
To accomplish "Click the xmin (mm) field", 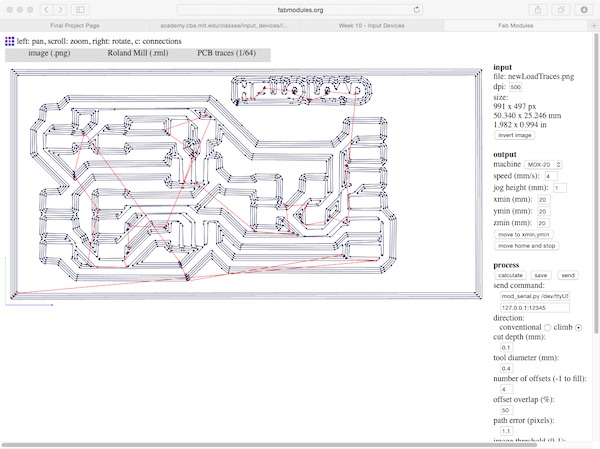I will (543, 200).
